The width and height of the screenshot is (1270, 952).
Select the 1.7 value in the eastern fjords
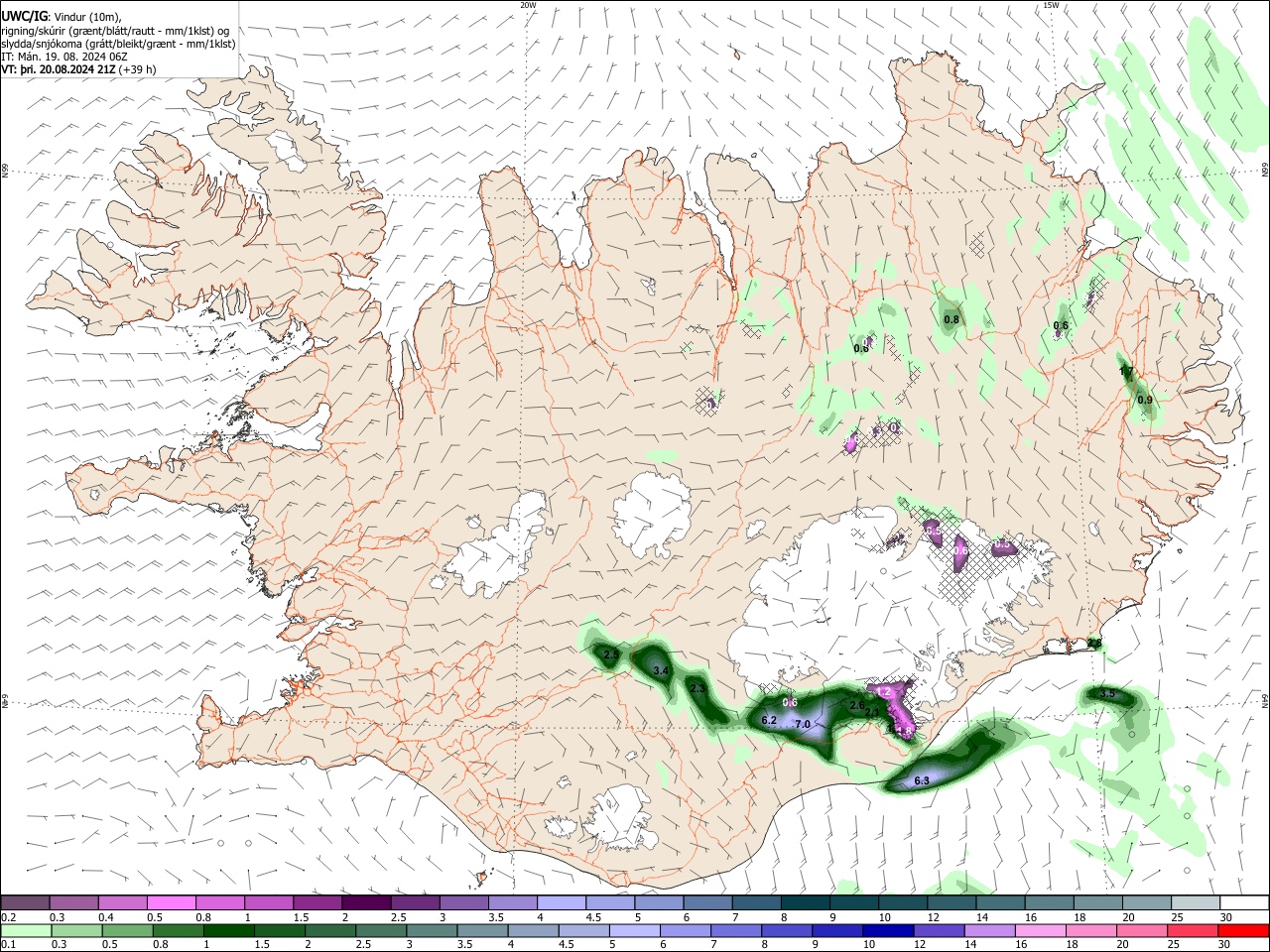point(1126,372)
